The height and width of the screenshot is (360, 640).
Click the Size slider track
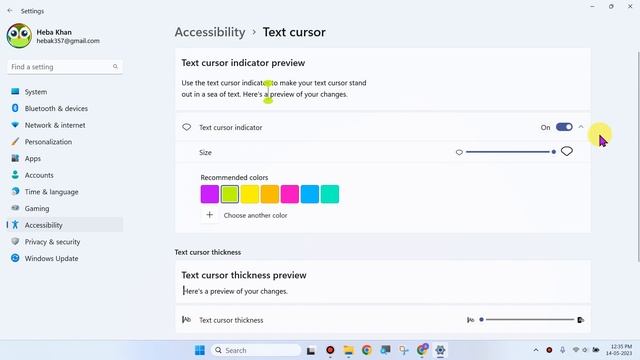click(x=510, y=152)
